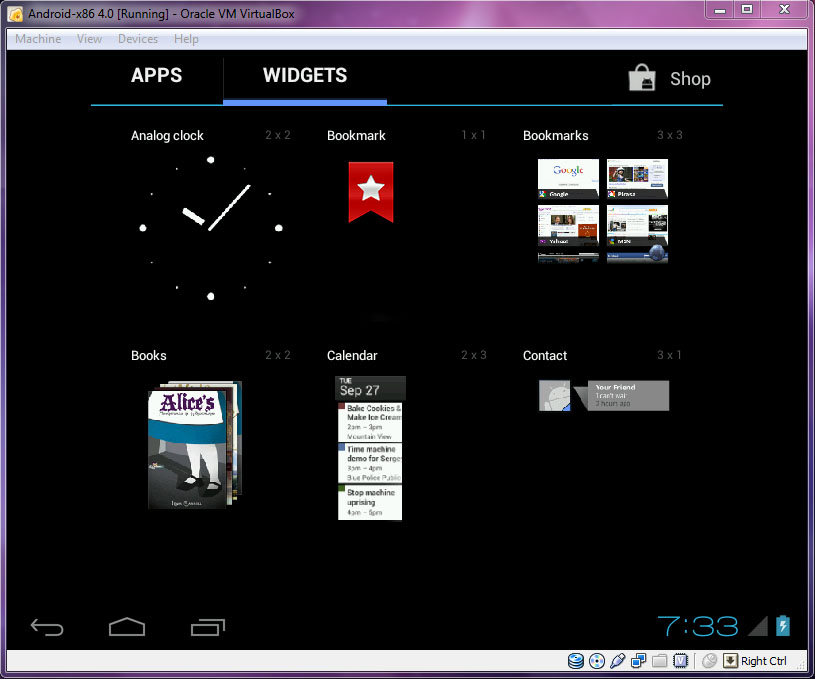The image size is (815, 679).
Task: Select the Calendar widget preview thumbnail
Action: (369, 447)
